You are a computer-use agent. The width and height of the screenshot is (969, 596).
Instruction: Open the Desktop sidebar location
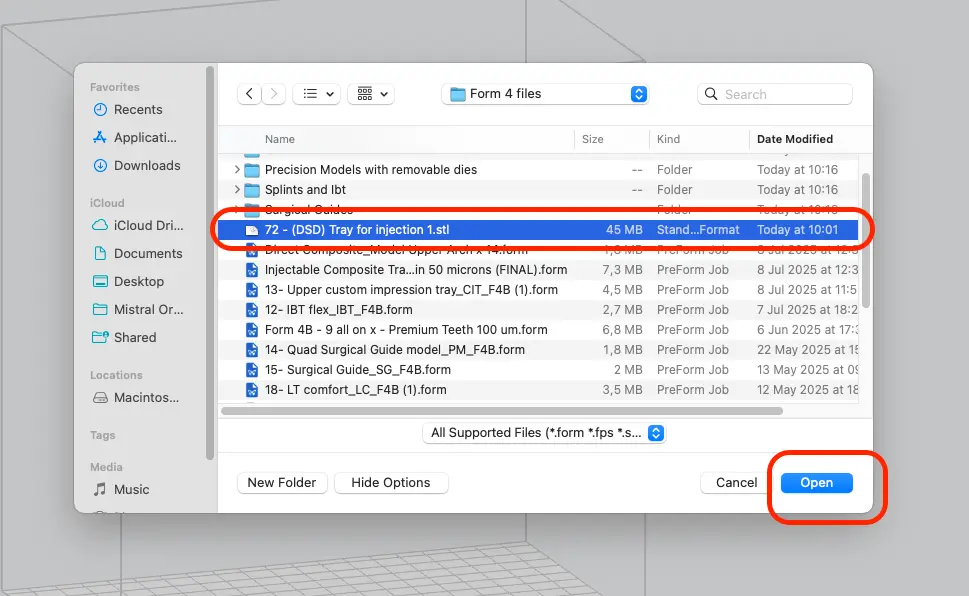(138, 282)
